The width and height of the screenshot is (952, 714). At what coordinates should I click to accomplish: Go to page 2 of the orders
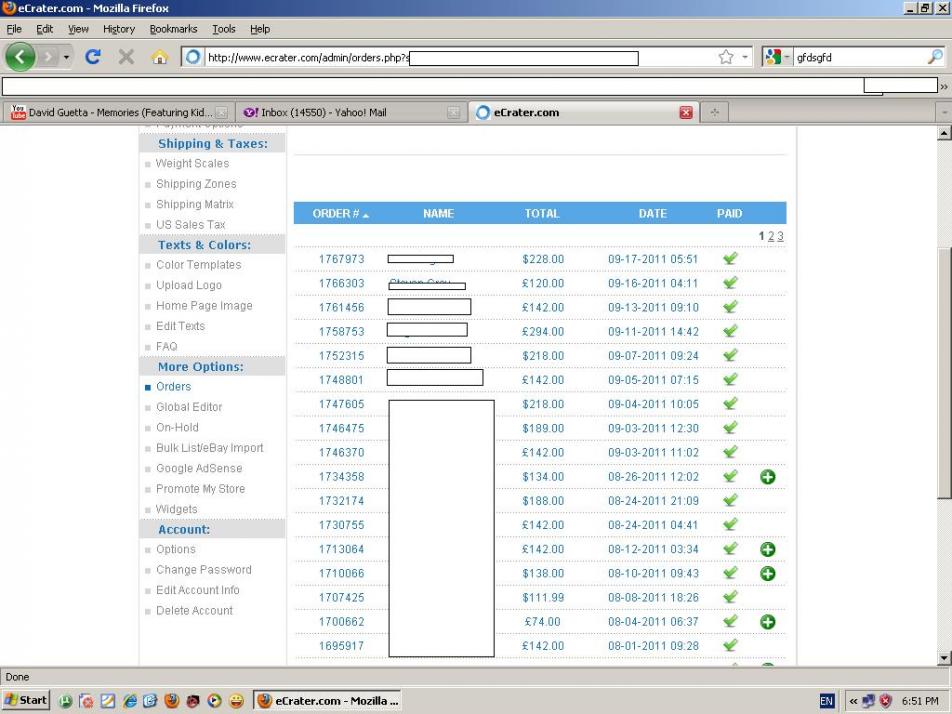click(770, 237)
